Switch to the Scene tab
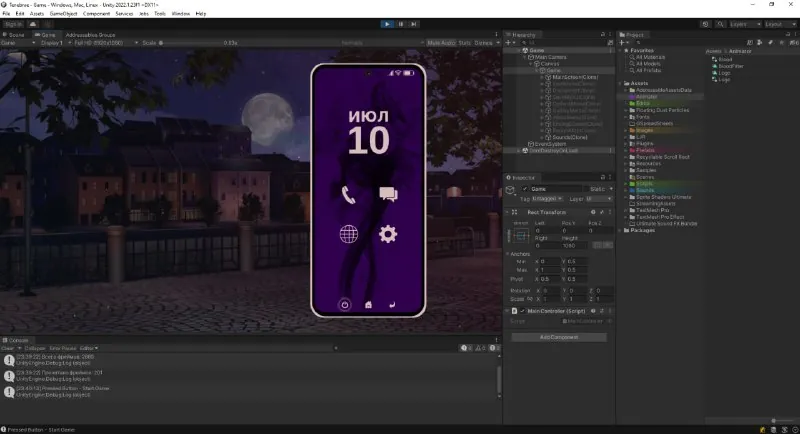800x434 pixels. [14, 35]
